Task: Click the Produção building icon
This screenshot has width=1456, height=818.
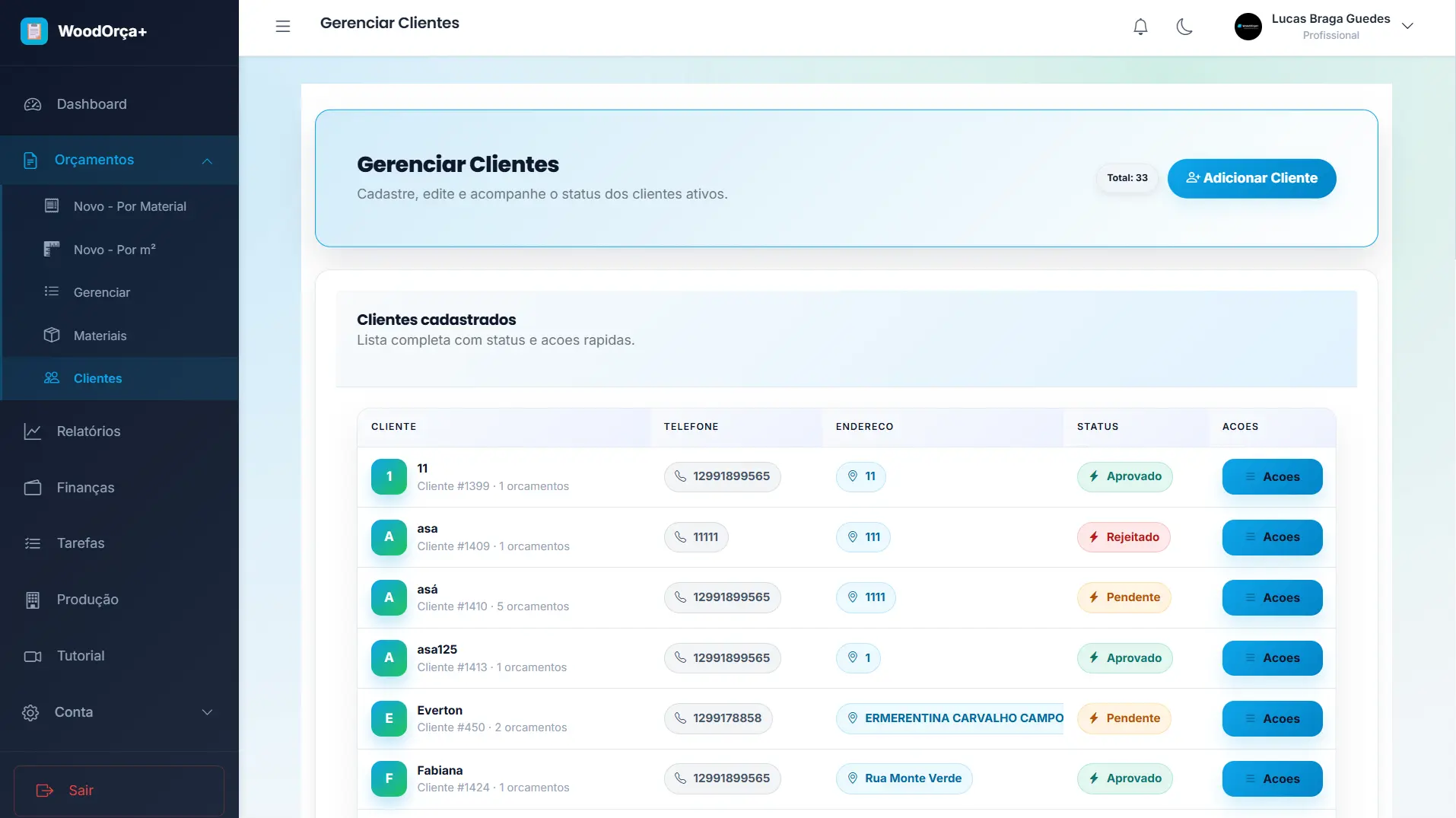Action: pyautogui.click(x=33, y=600)
